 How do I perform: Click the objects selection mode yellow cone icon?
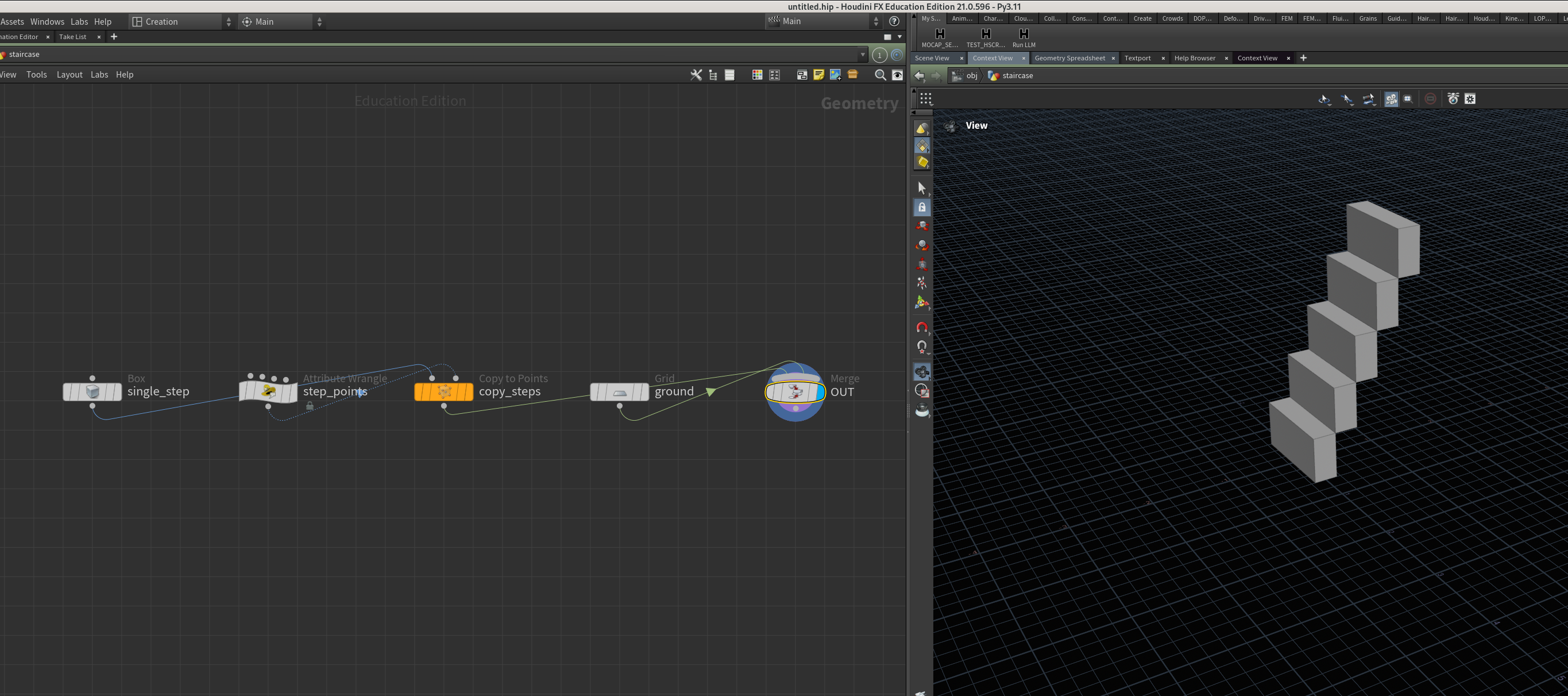(922, 129)
